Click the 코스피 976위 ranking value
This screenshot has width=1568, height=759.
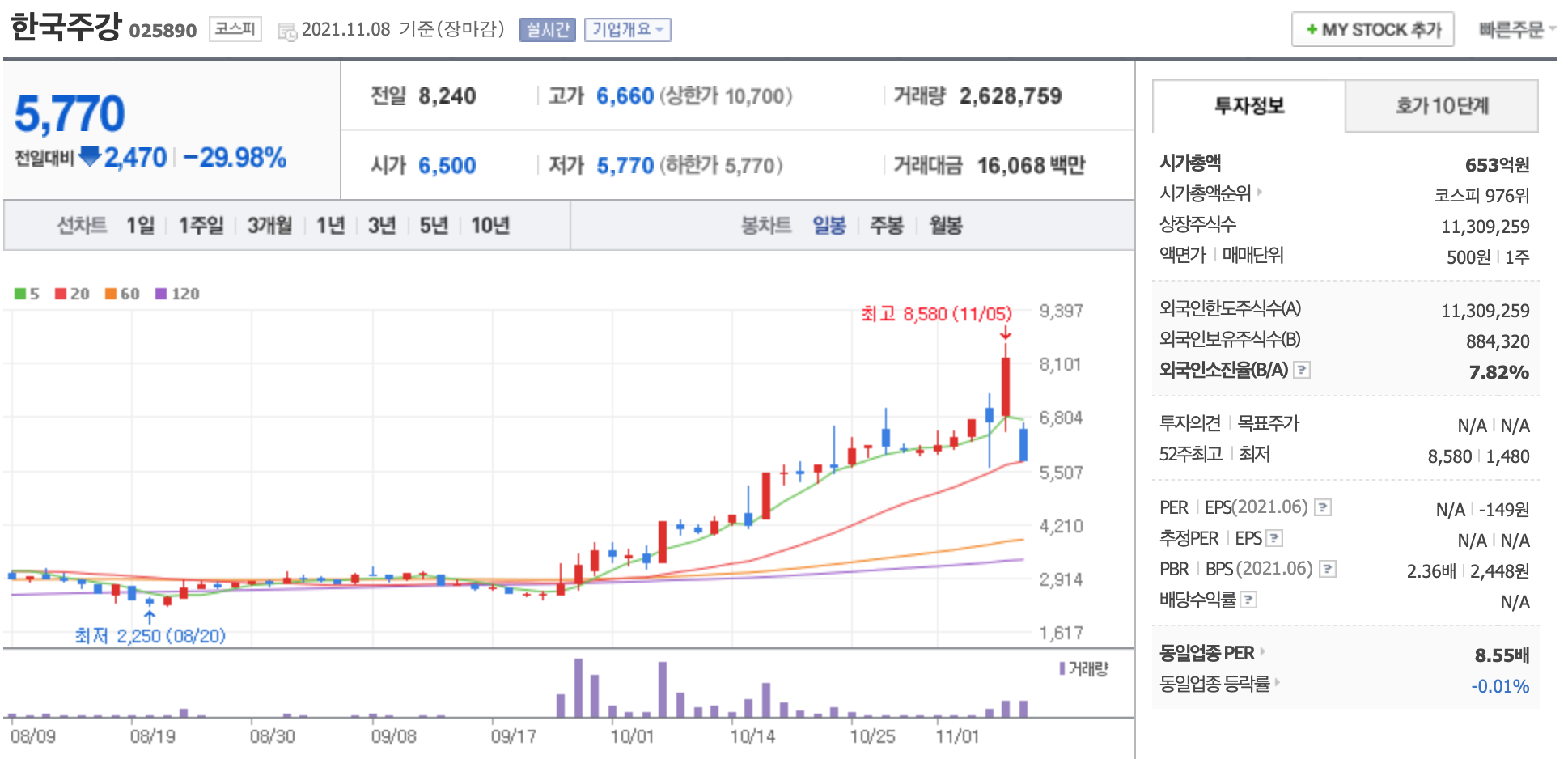tap(1481, 196)
